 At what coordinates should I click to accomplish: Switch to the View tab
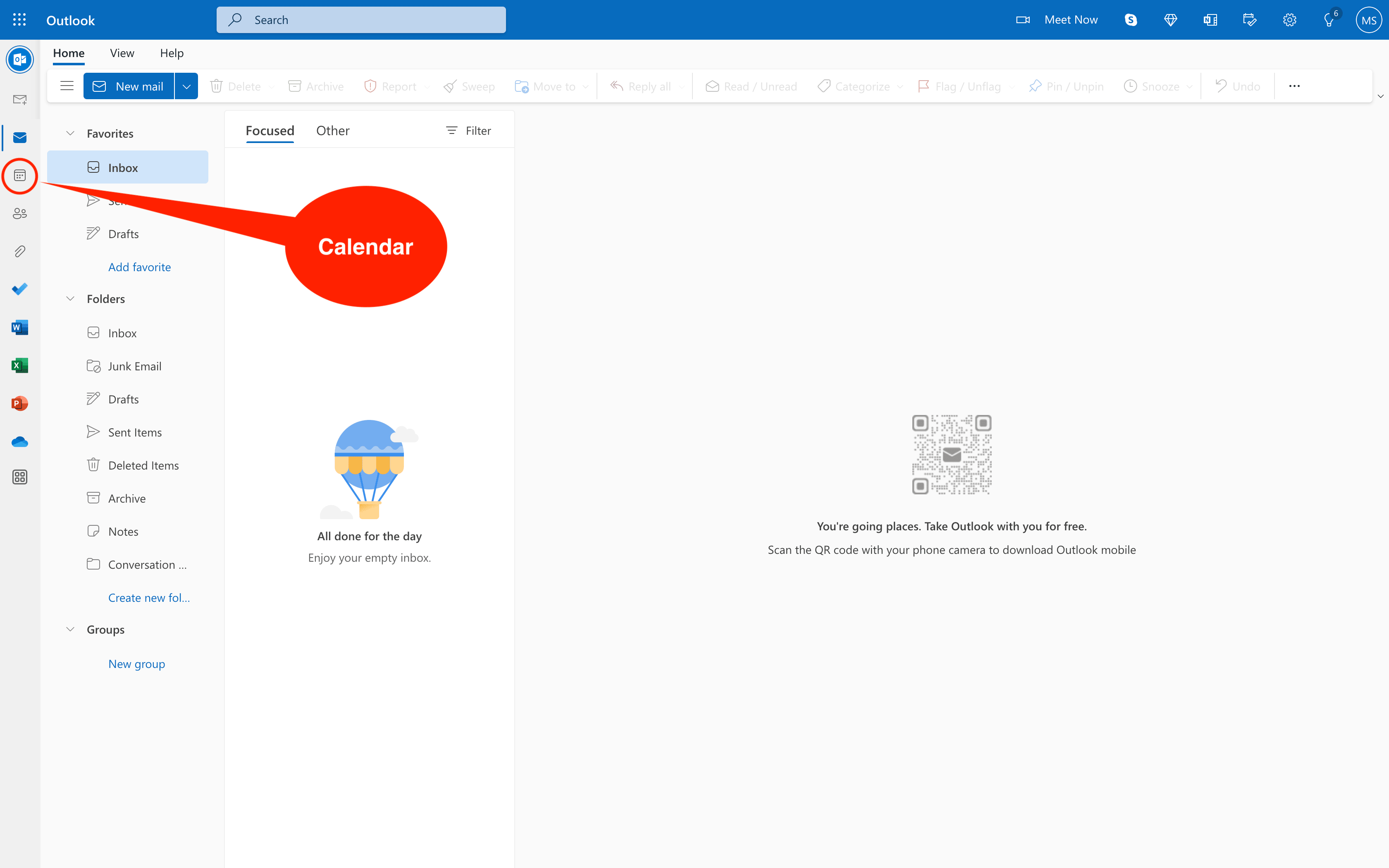point(122,53)
